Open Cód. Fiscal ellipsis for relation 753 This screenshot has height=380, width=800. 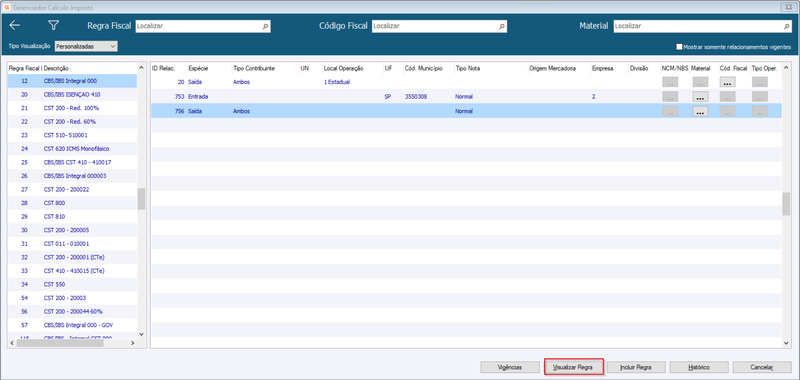[x=728, y=96]
